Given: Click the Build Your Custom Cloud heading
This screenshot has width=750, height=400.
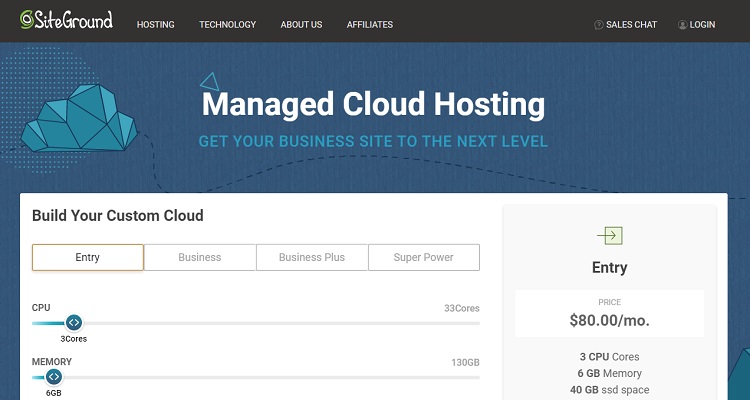Looking at the screenshot, I should coord(118,216).
